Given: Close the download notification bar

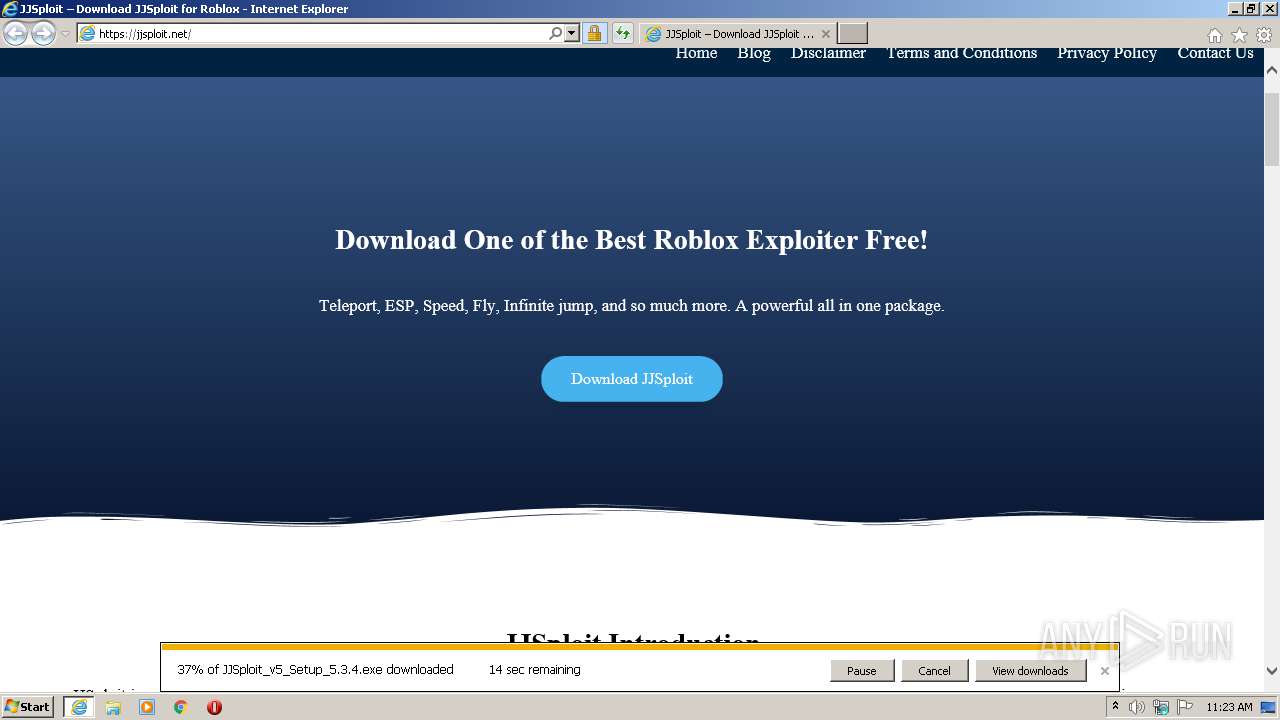Looking at the screenshot, I should click(x=1104, y=671).
